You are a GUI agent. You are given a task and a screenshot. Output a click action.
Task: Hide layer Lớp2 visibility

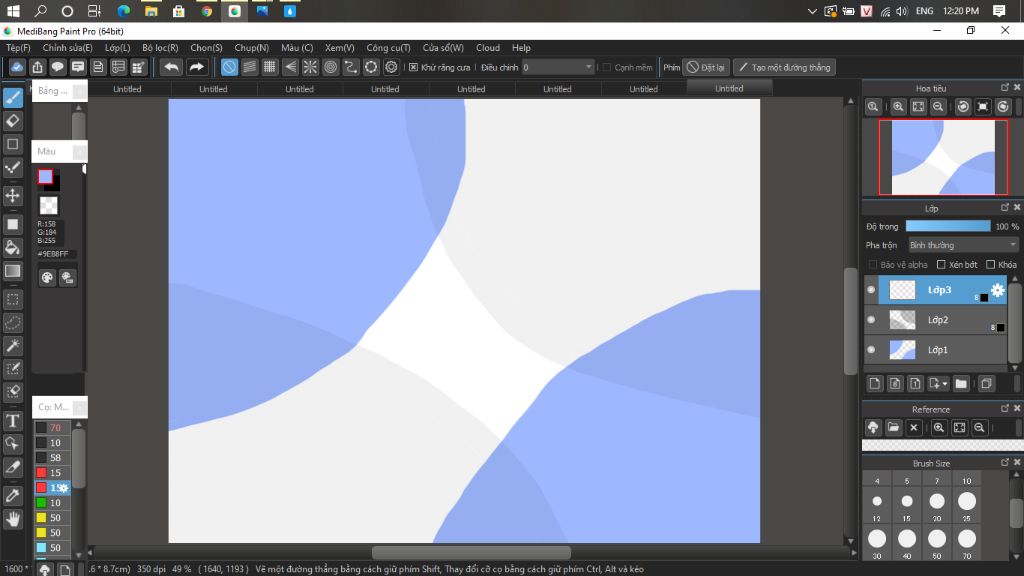[871, 319]
